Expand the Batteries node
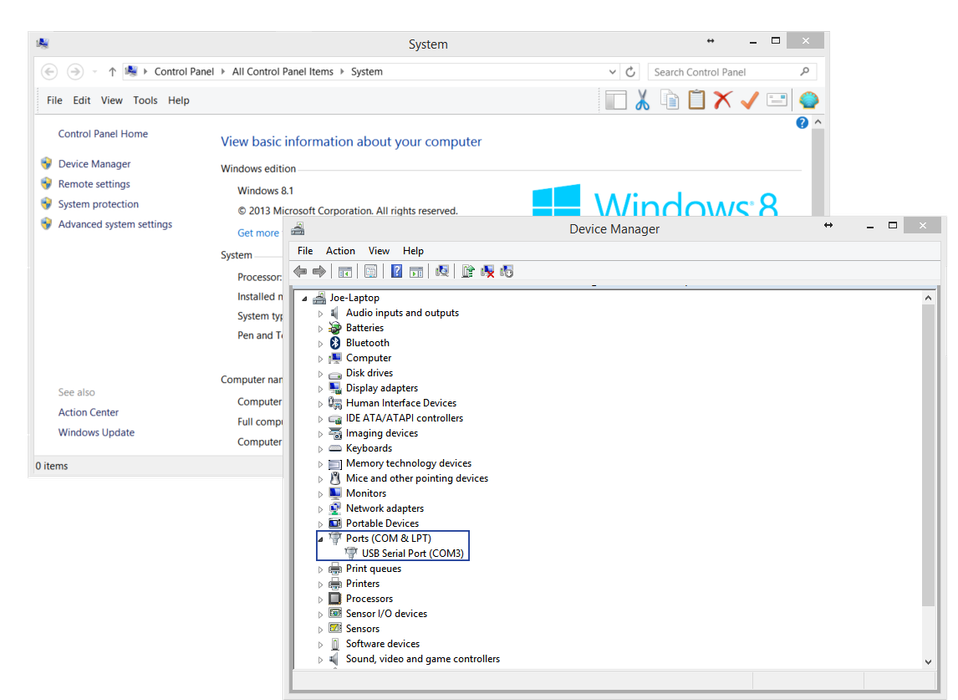The height and width of the screenshot is (700, 958). (x=320, y=329)
